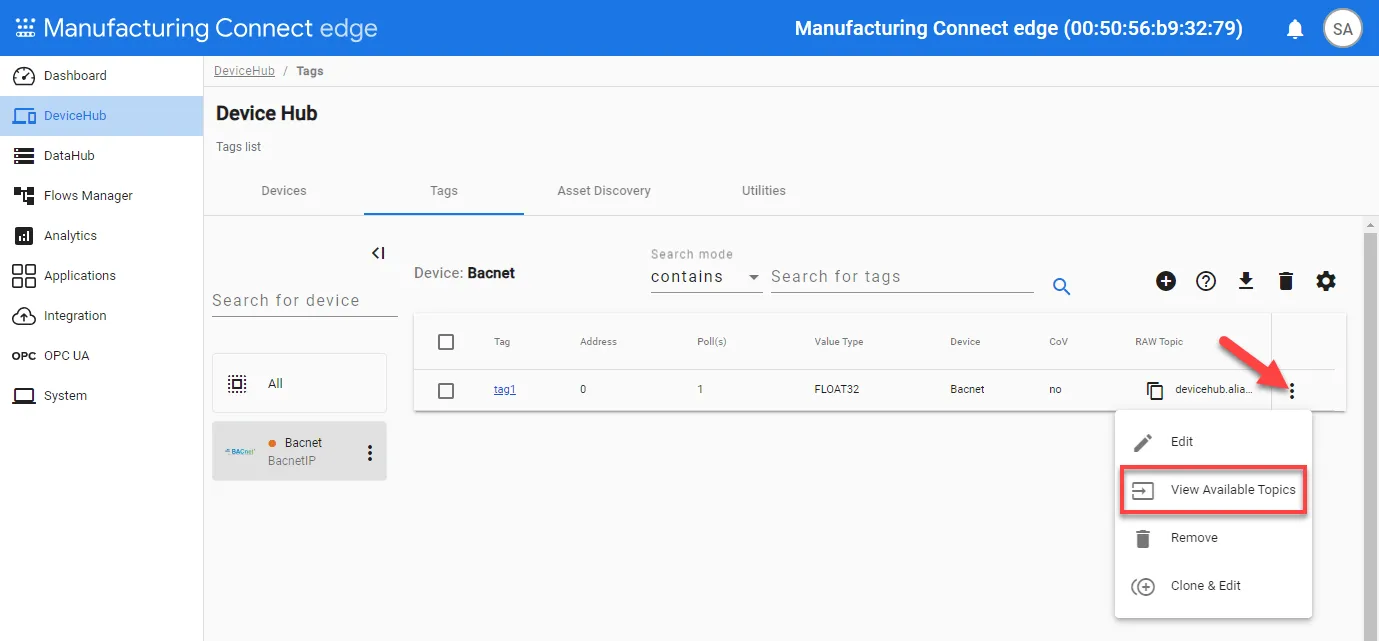Open Integration in the sidebar
Image resolution: width=1379 pixels, height=641 pixels.
coord(101,316)
